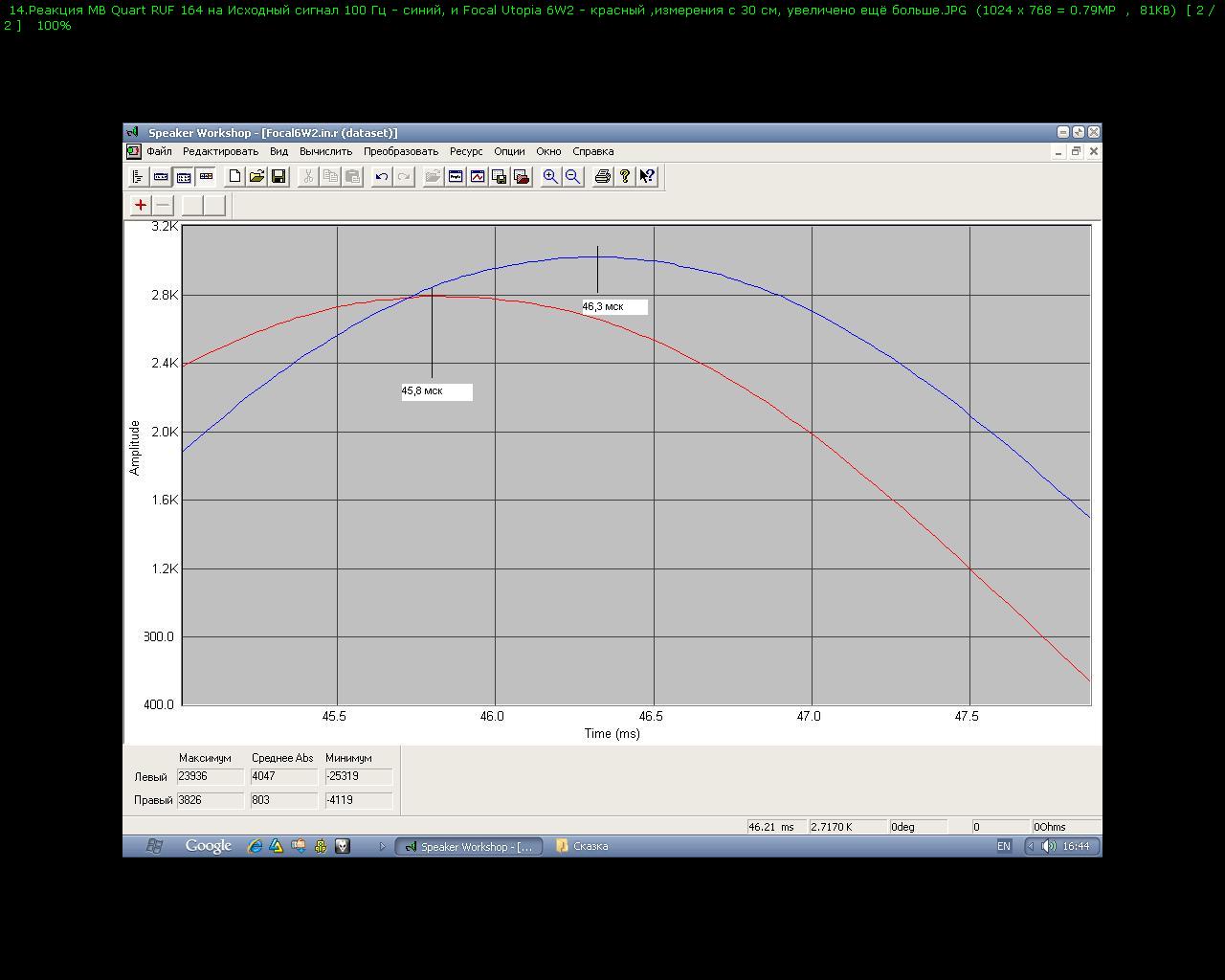Open the Вычислить menu
Image resolution: width=1225 pixels, height=980 pixels.
[325, 151]
